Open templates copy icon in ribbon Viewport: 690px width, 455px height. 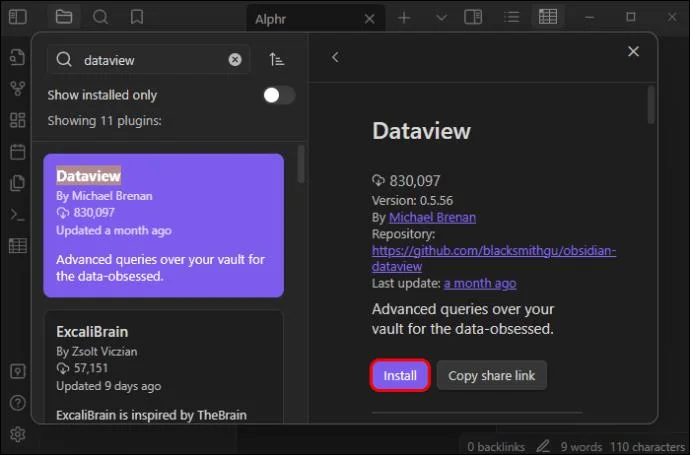click(18, 183)
